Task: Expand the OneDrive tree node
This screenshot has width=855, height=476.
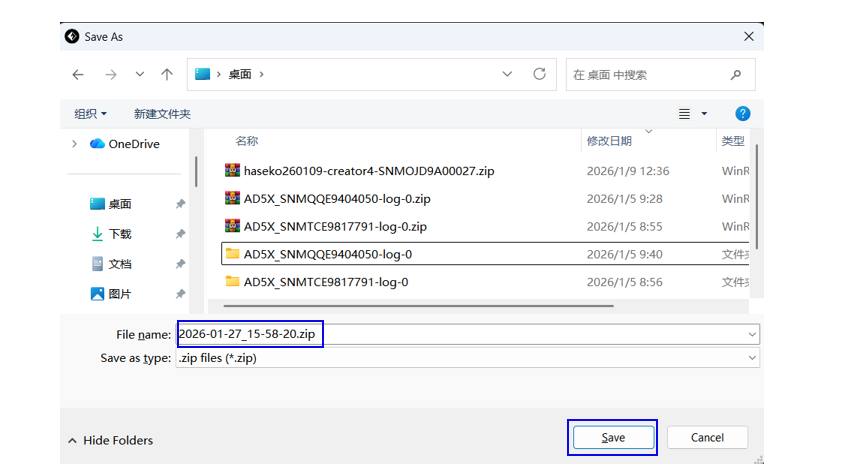Action: pos(74,144)
